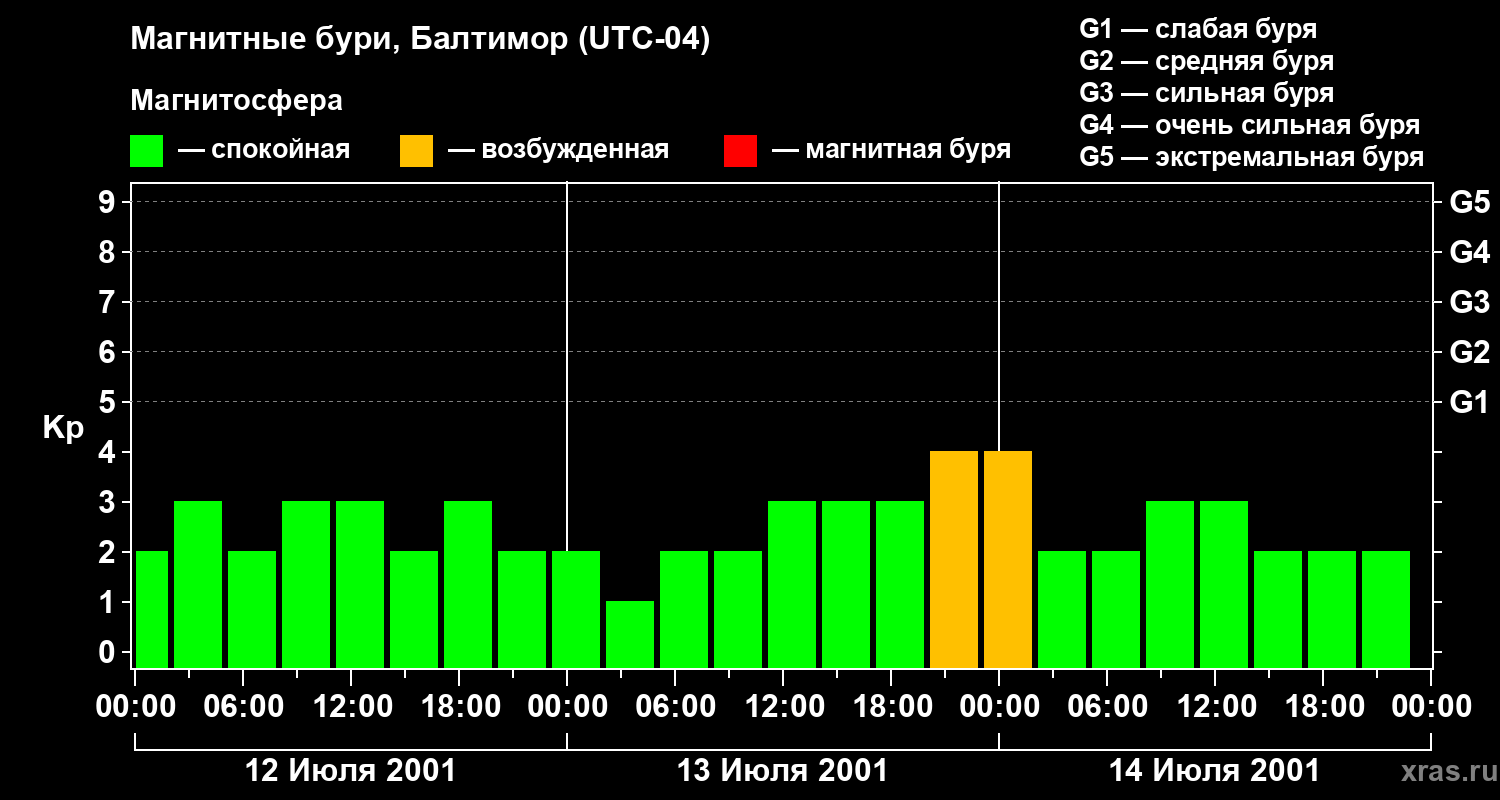Click the "— возбужденная" legend label

[x=558, y=150]
